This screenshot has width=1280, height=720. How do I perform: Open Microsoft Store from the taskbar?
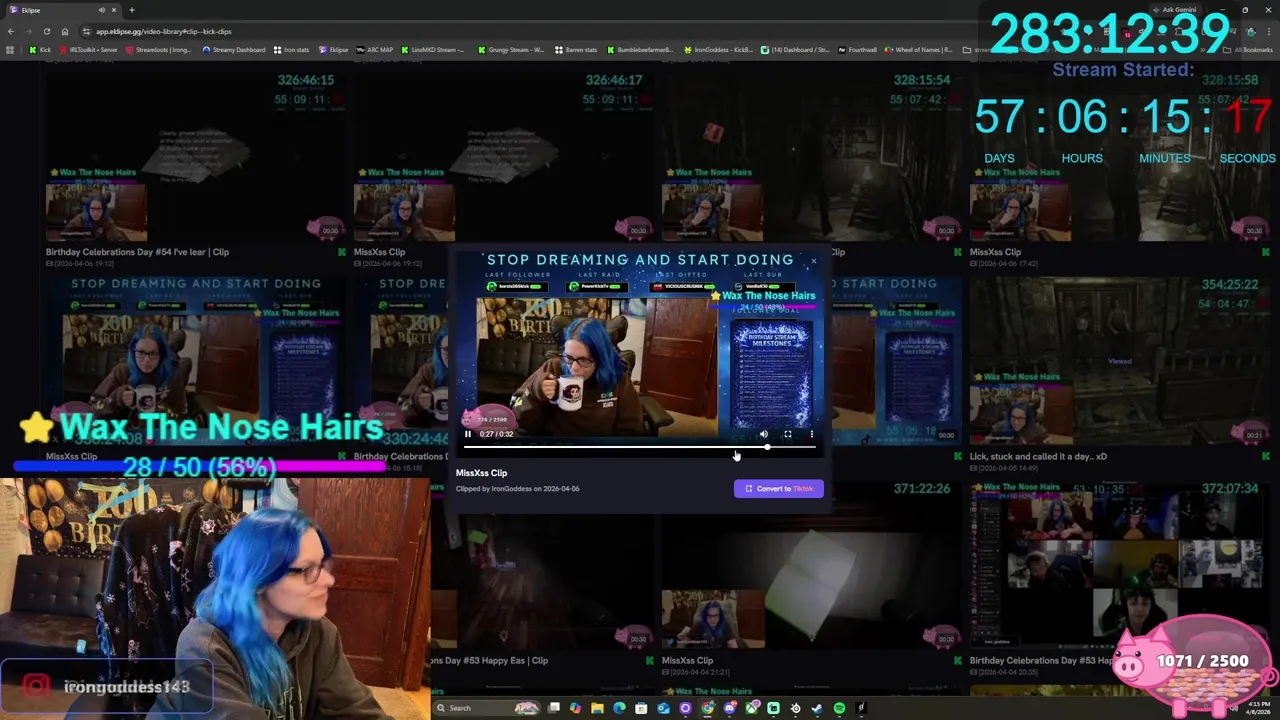641,708
